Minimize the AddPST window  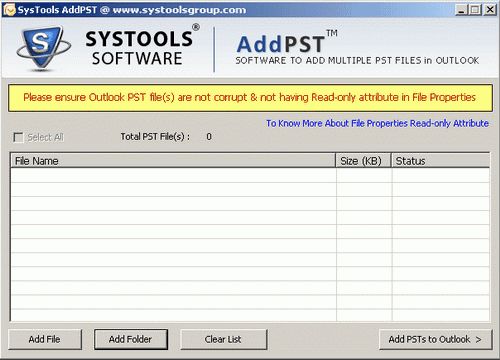[x=461, y=10]
